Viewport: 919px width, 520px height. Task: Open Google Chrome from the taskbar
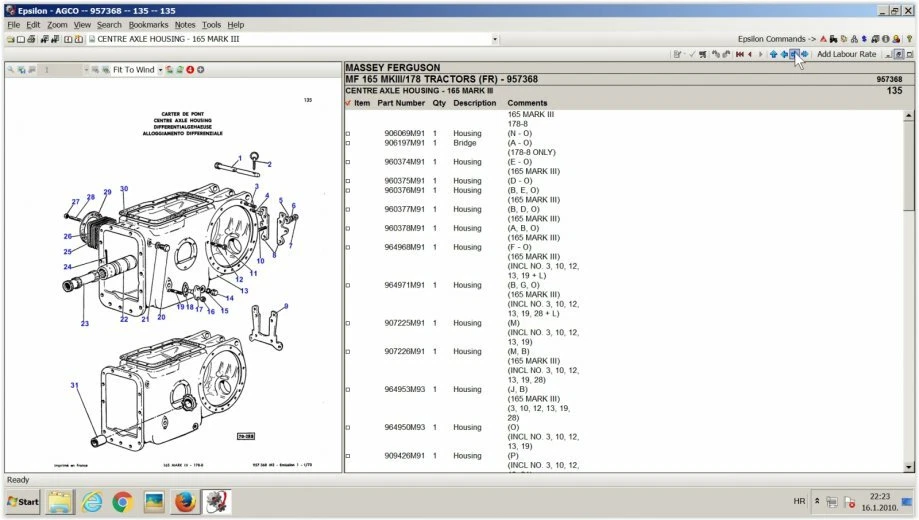click(x=122, y=502)
